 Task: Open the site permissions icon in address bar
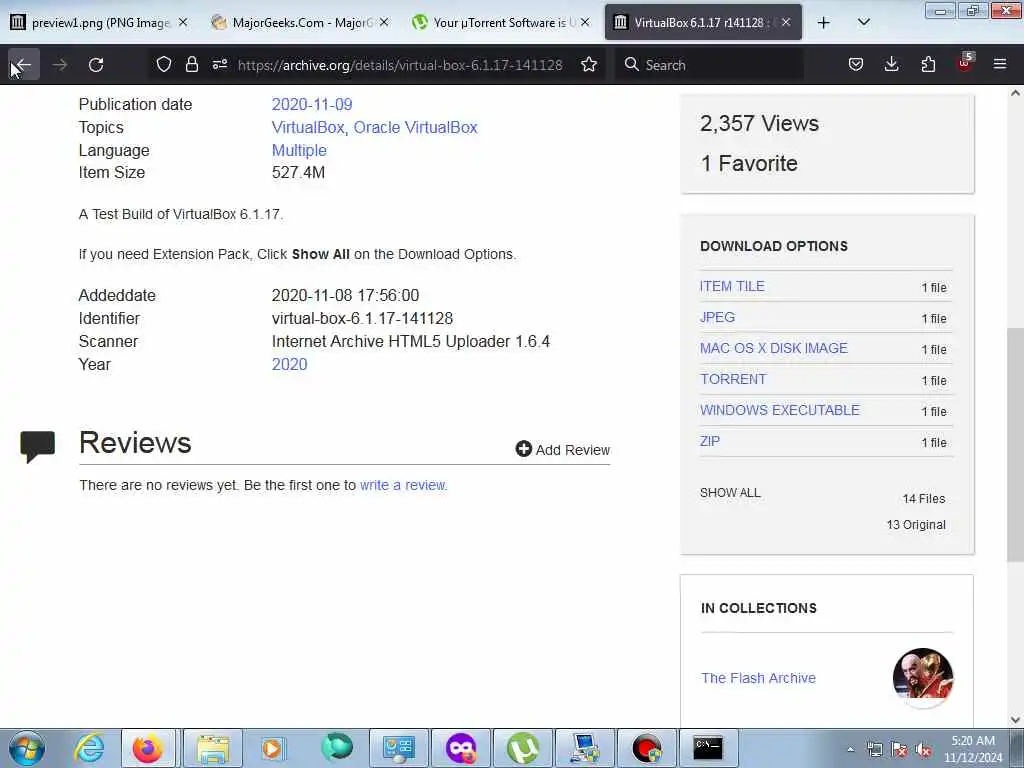219,64
